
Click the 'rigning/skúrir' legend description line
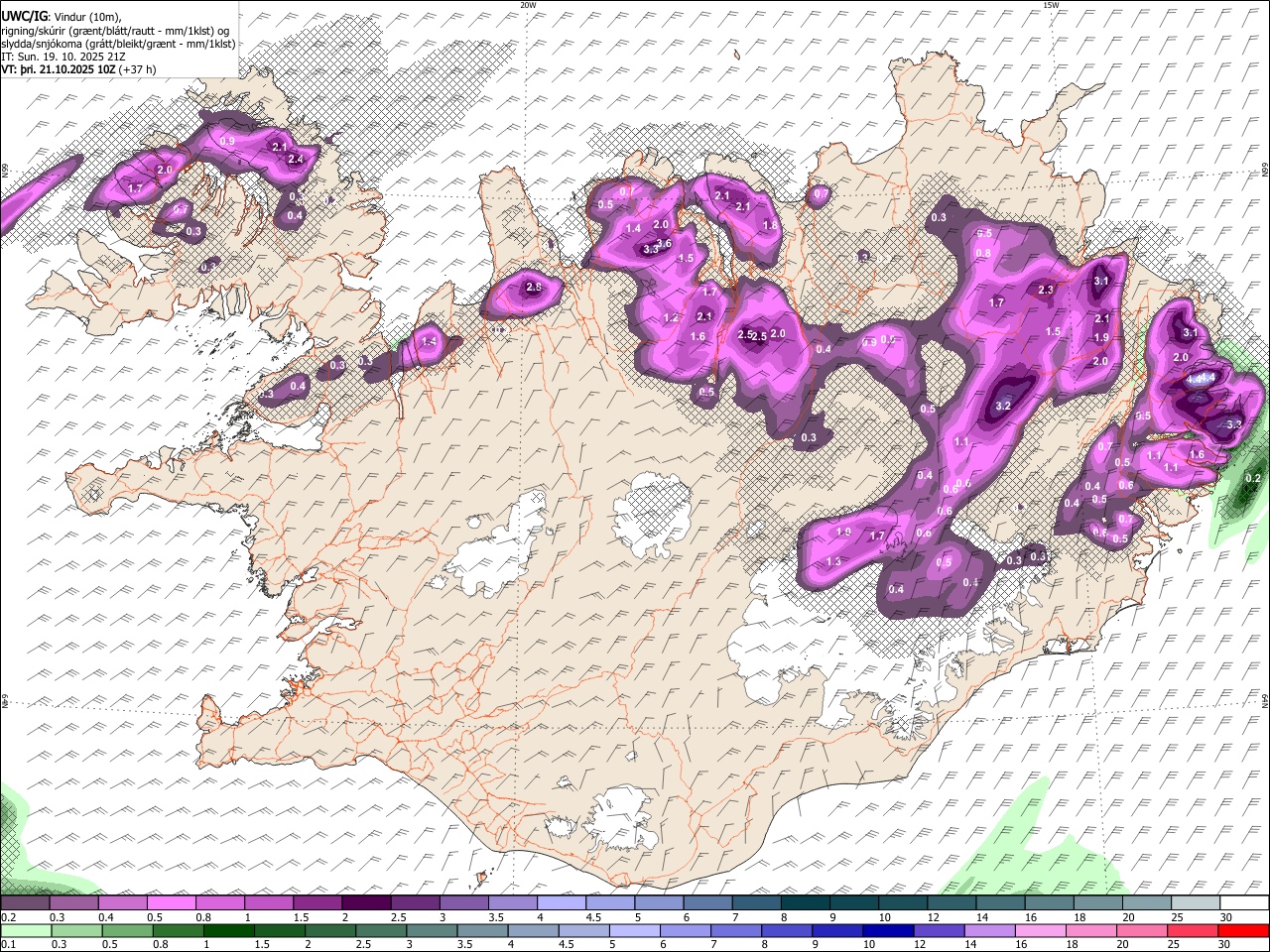117,31
